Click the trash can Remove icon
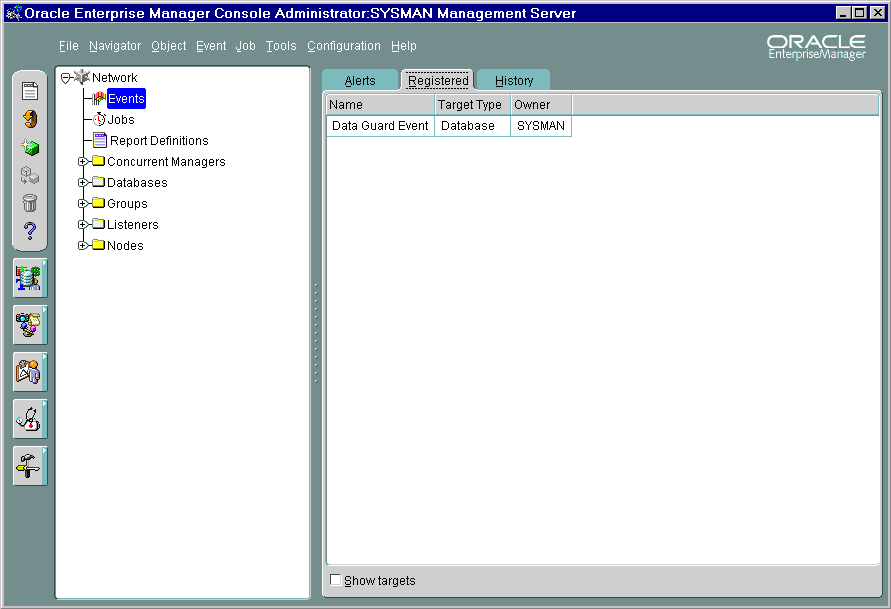 coord(30,203)
